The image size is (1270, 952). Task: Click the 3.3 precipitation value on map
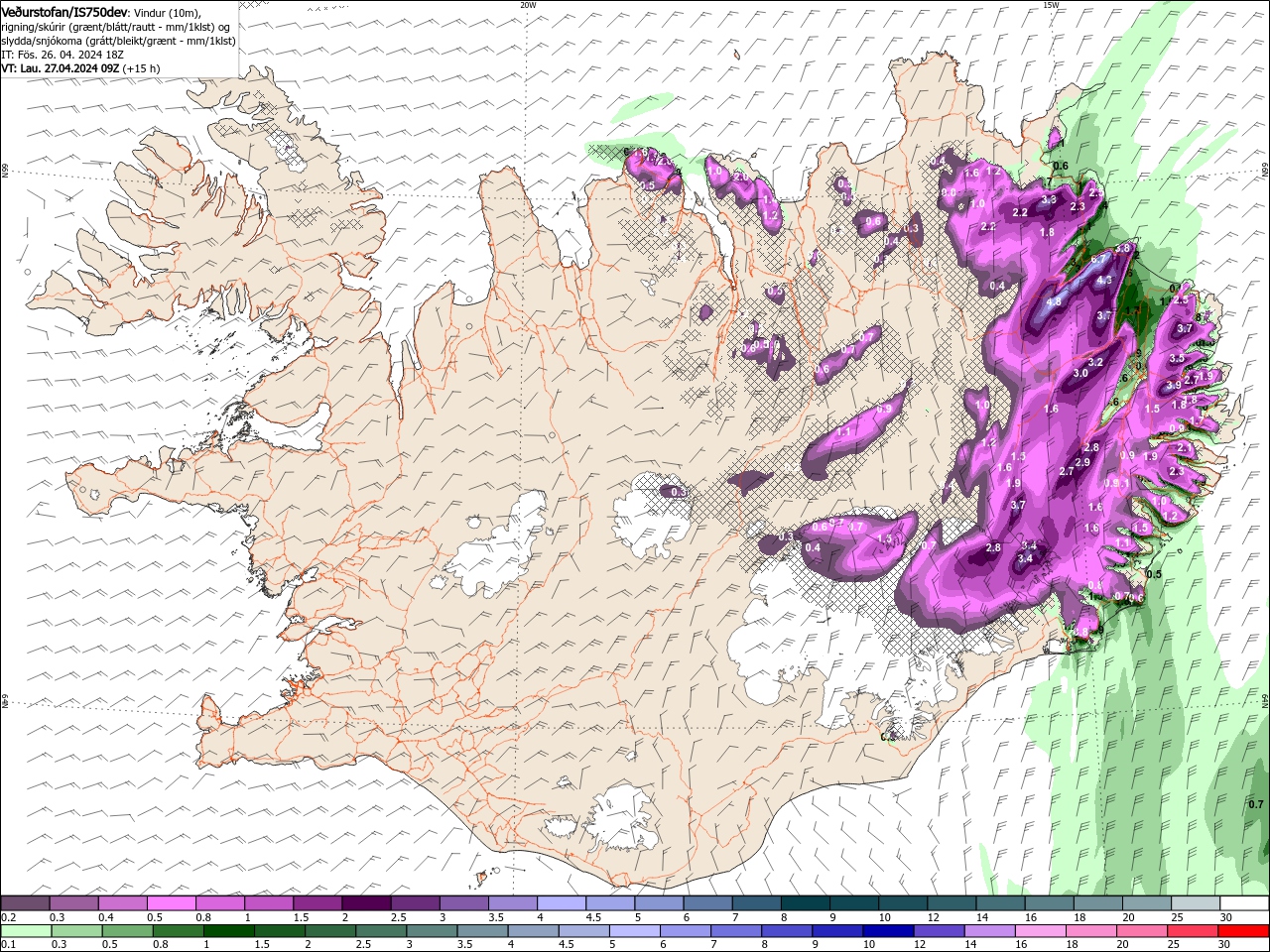[1049, 199]
